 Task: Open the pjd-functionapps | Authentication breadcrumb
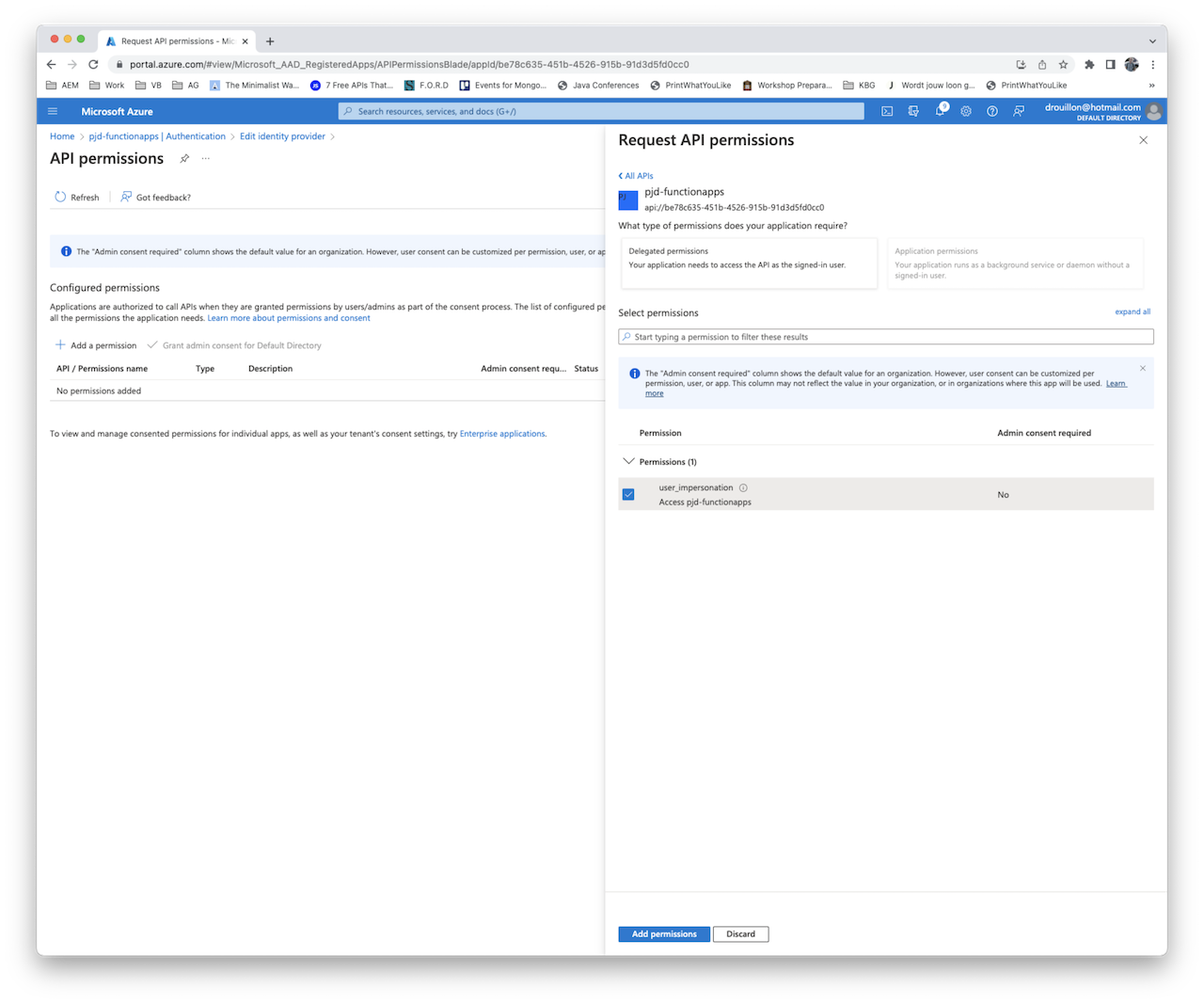[x=157, y=136]
